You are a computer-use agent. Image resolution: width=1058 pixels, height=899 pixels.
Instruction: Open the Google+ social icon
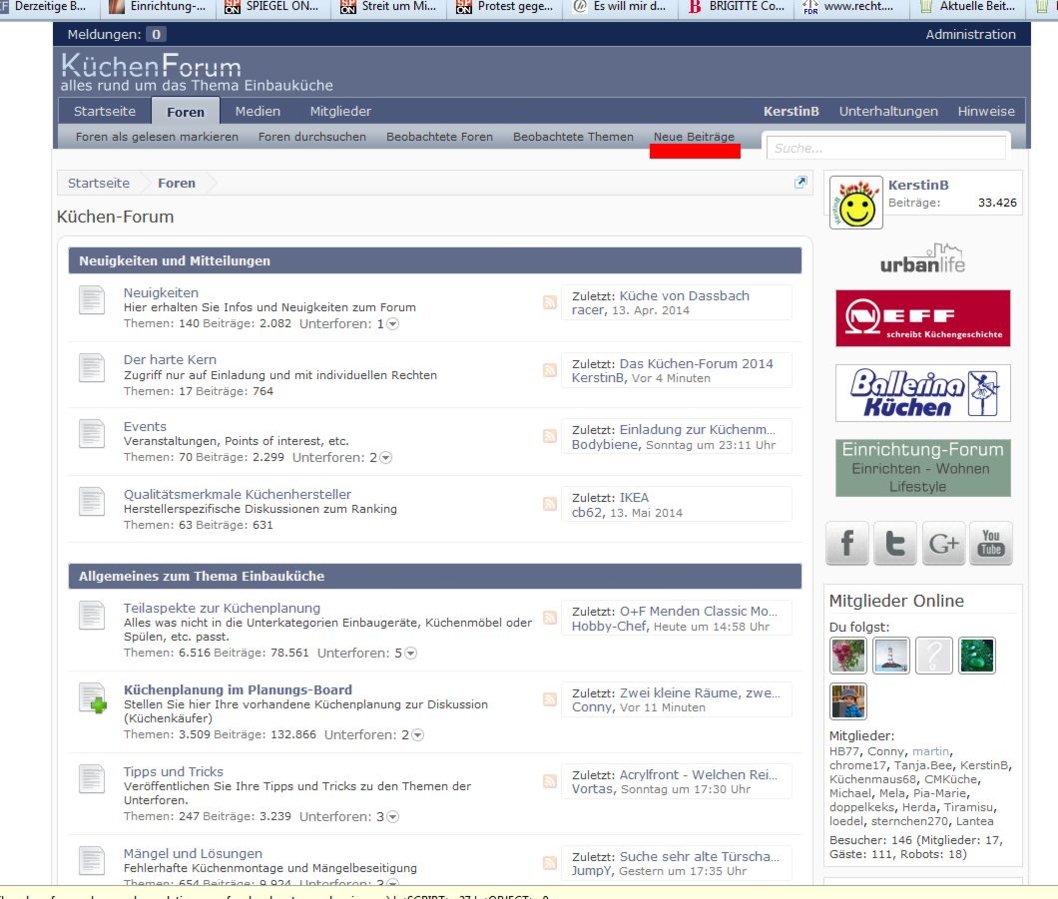click(942, 543)
